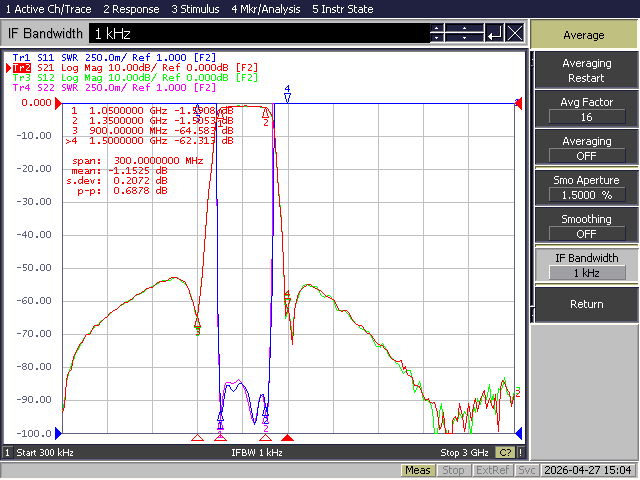640x480 pixels.
Task: Open the 1 Active Ch/Trace menu
Action: [48, 9]
